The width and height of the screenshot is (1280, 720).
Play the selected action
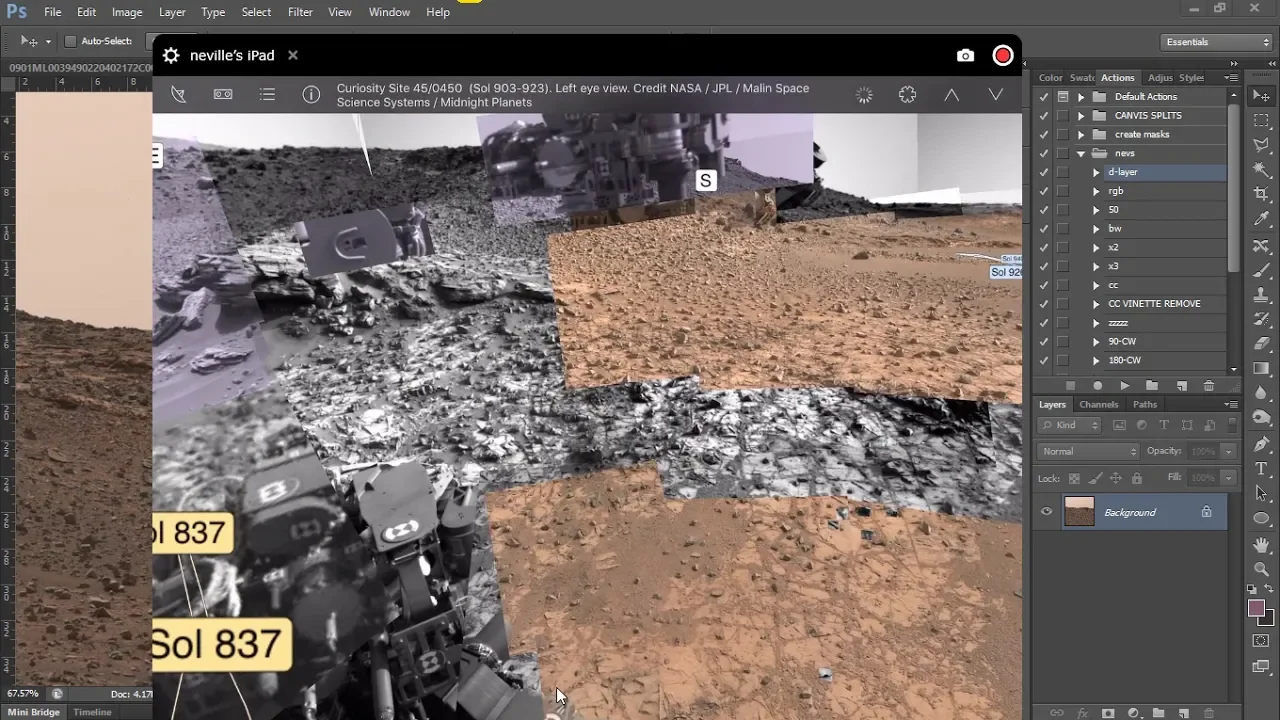click(1125, 386)
